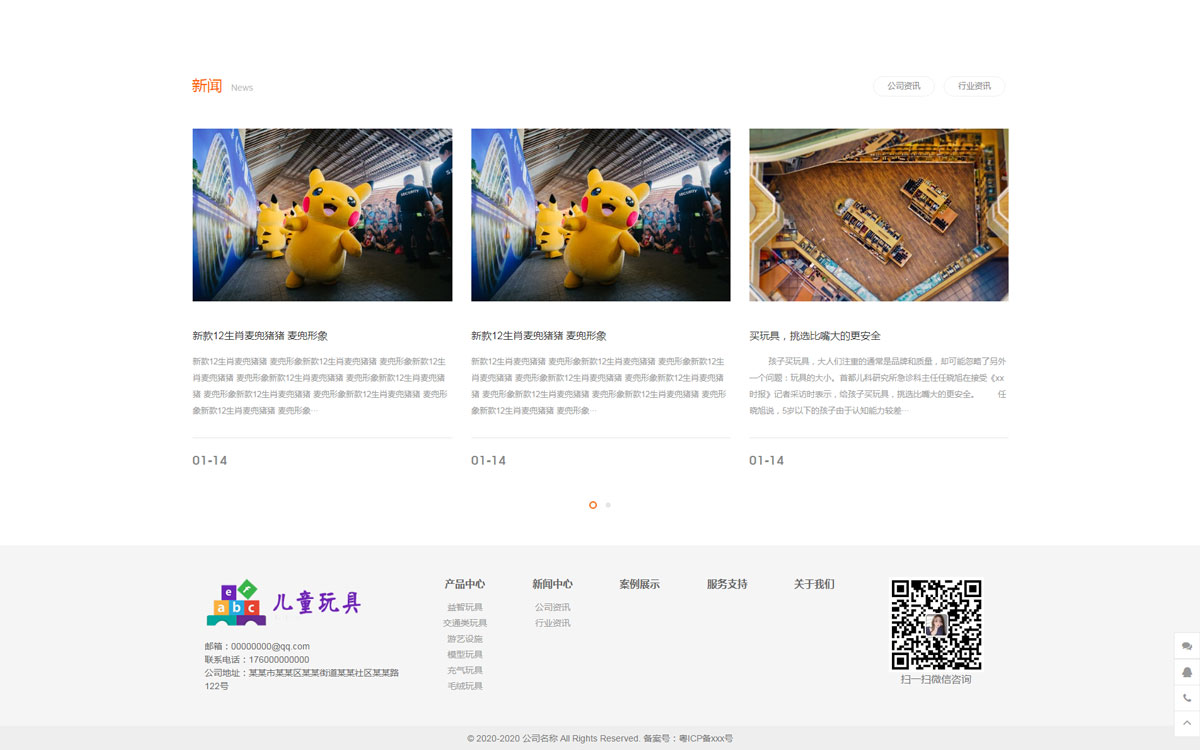
Task: Open the leftmost Pikachu news image
Action: coord(322,214)
